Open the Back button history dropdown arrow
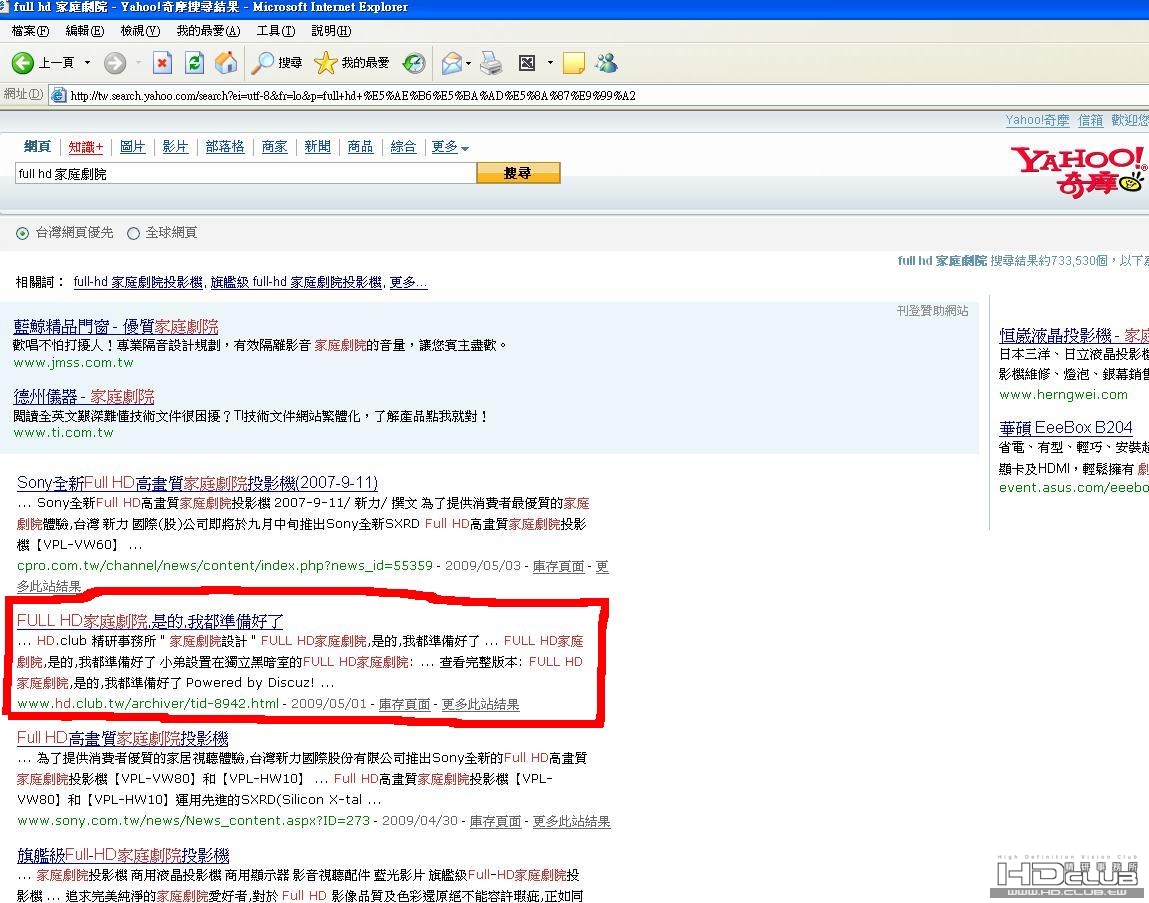1149x903 pixels. (x=87, y=63)
